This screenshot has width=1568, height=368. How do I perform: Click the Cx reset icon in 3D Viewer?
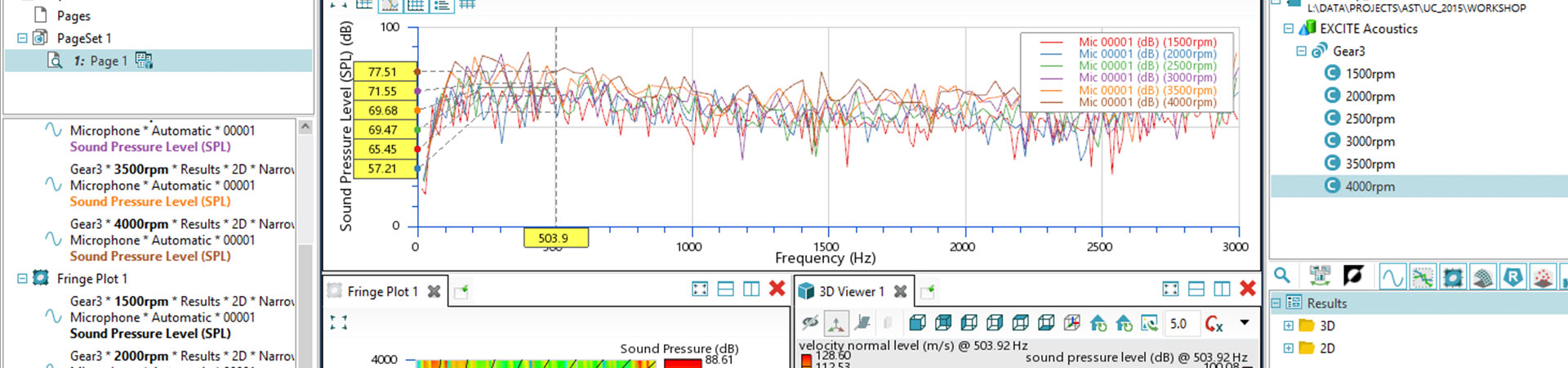click(x=1214, y=324)
